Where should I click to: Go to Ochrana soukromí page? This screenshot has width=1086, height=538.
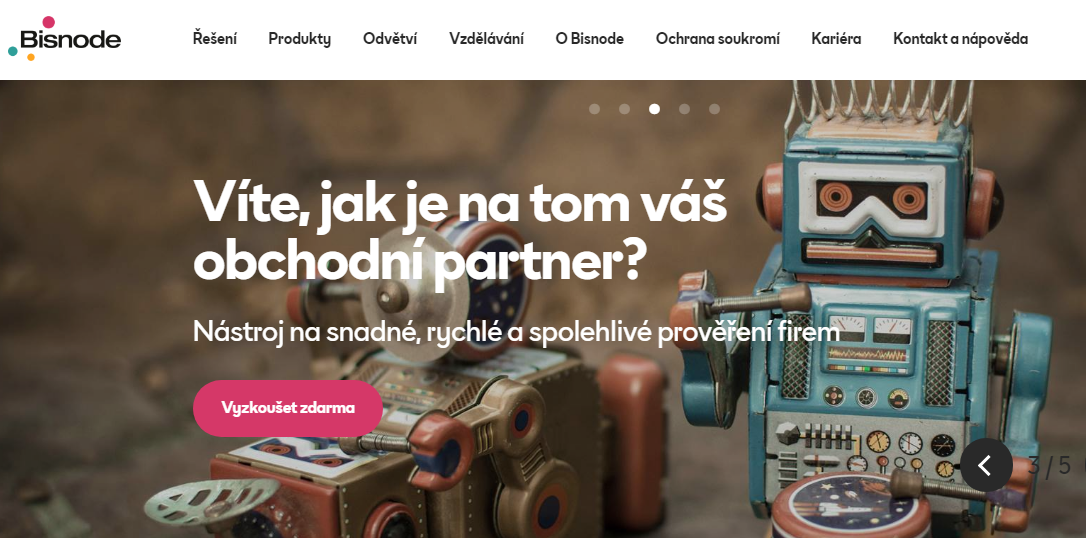click(x=718, y=39)
